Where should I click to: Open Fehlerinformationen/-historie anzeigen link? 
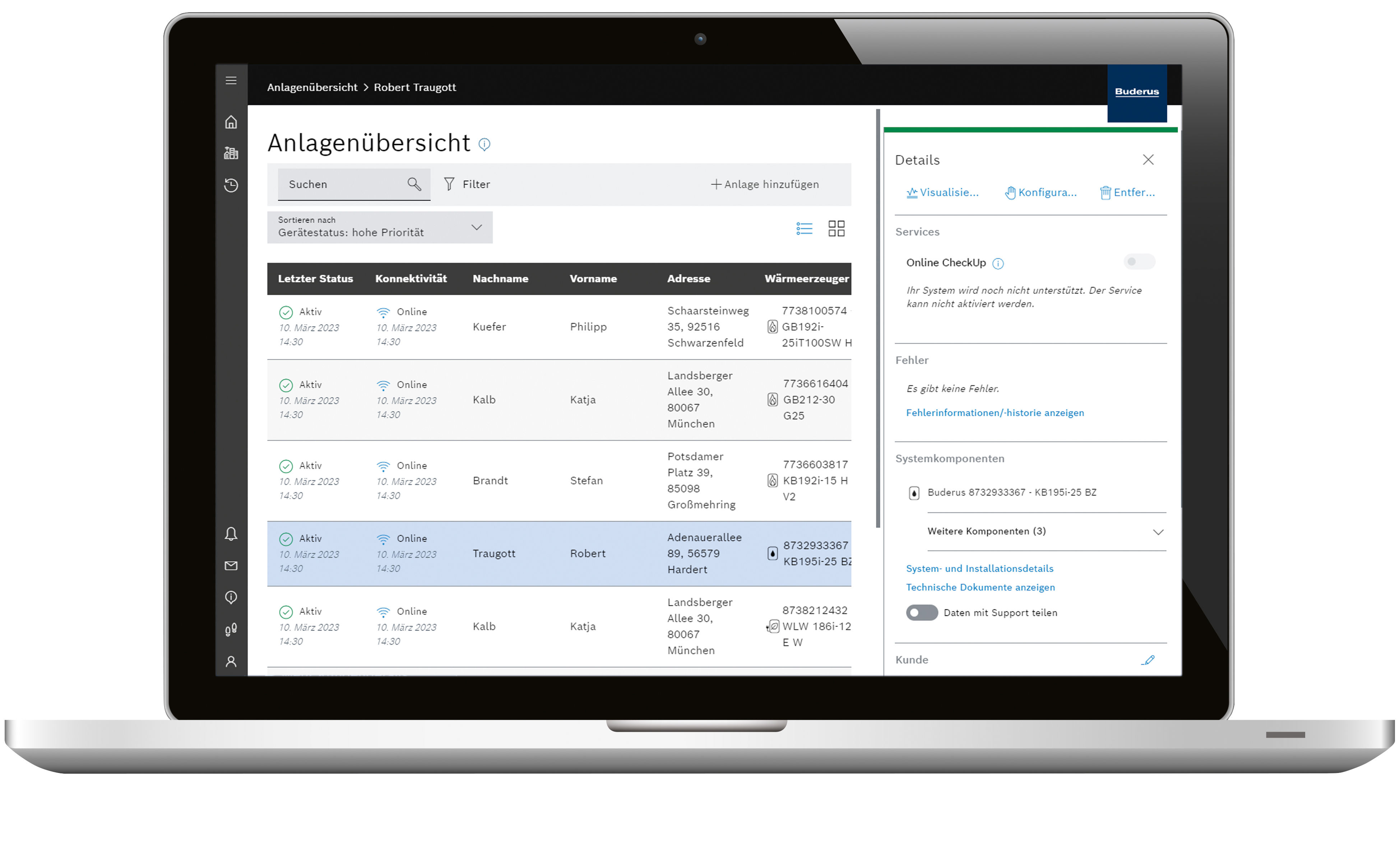click(x=994, y=413)
